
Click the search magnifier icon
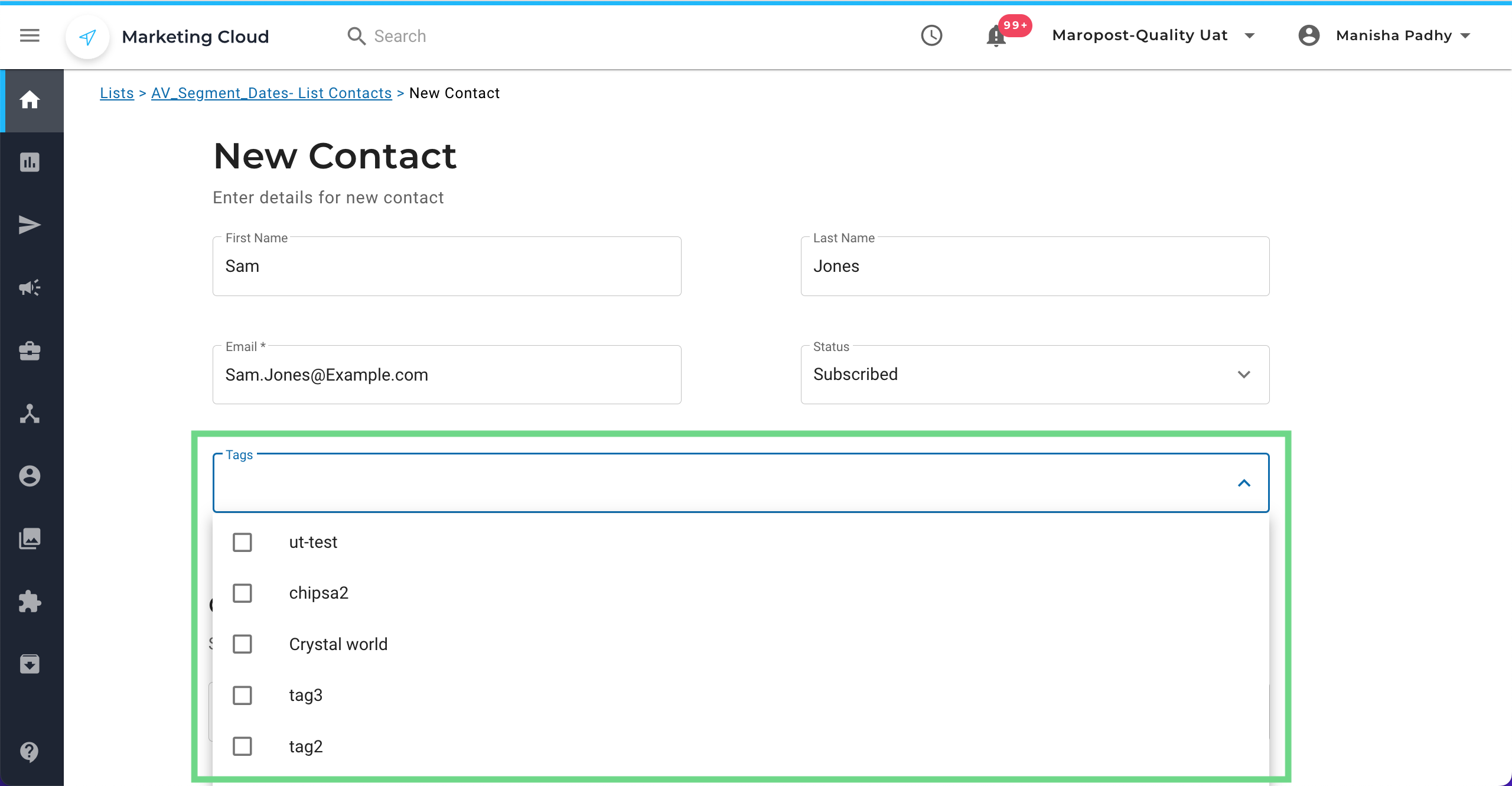[356, 36]
